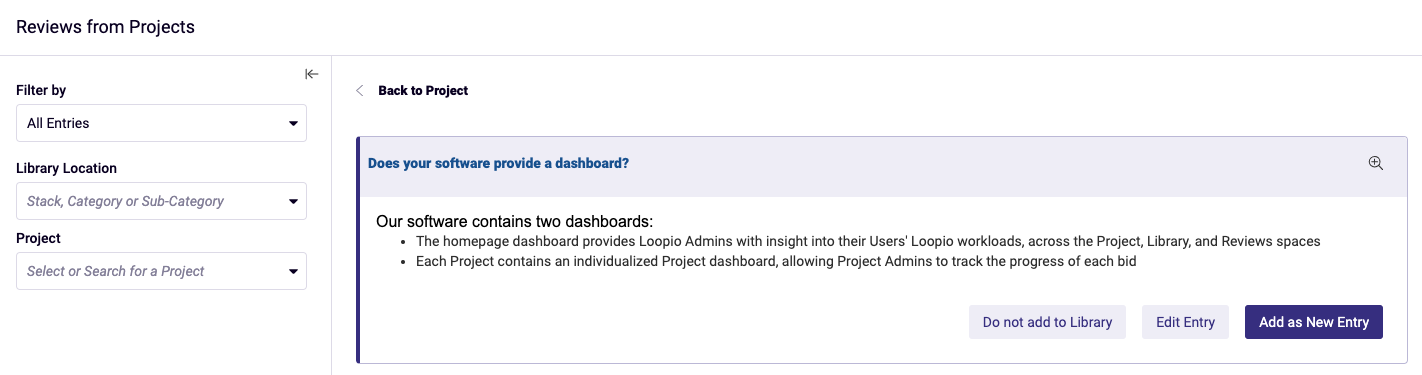Choose Do not add to Library

pyautogui.click(x=1047, y=322)
